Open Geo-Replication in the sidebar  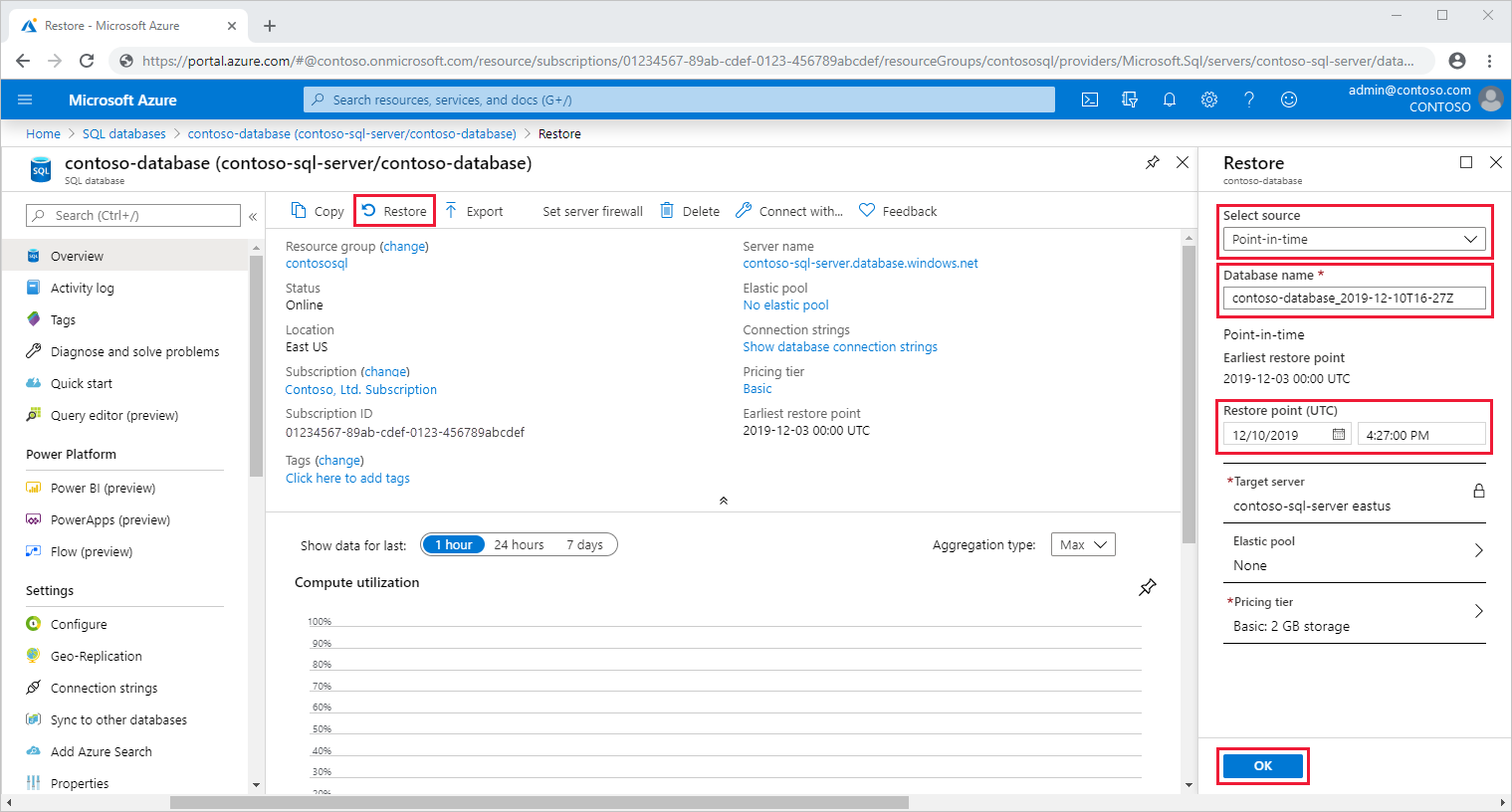[97, 656]
